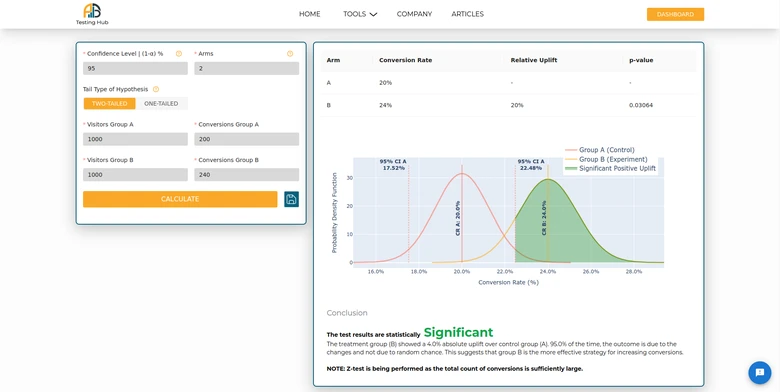Click the save results disk icon
Screen dimensions: 780x392
292,199
